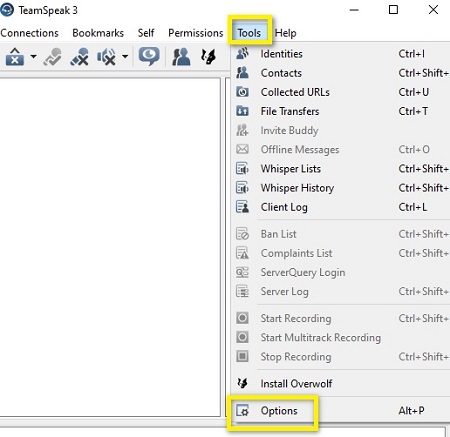
Task: Click the Client Log menu icon
Action: click(x=242, y=207)
